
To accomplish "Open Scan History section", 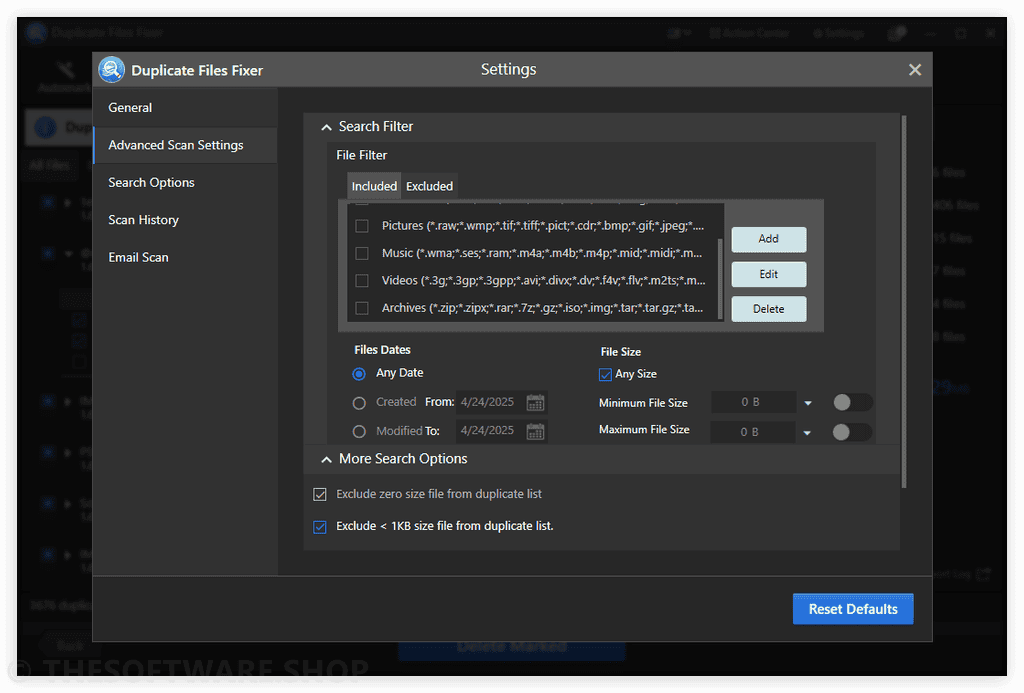I will pyautogui.click(x=185, y=219).
